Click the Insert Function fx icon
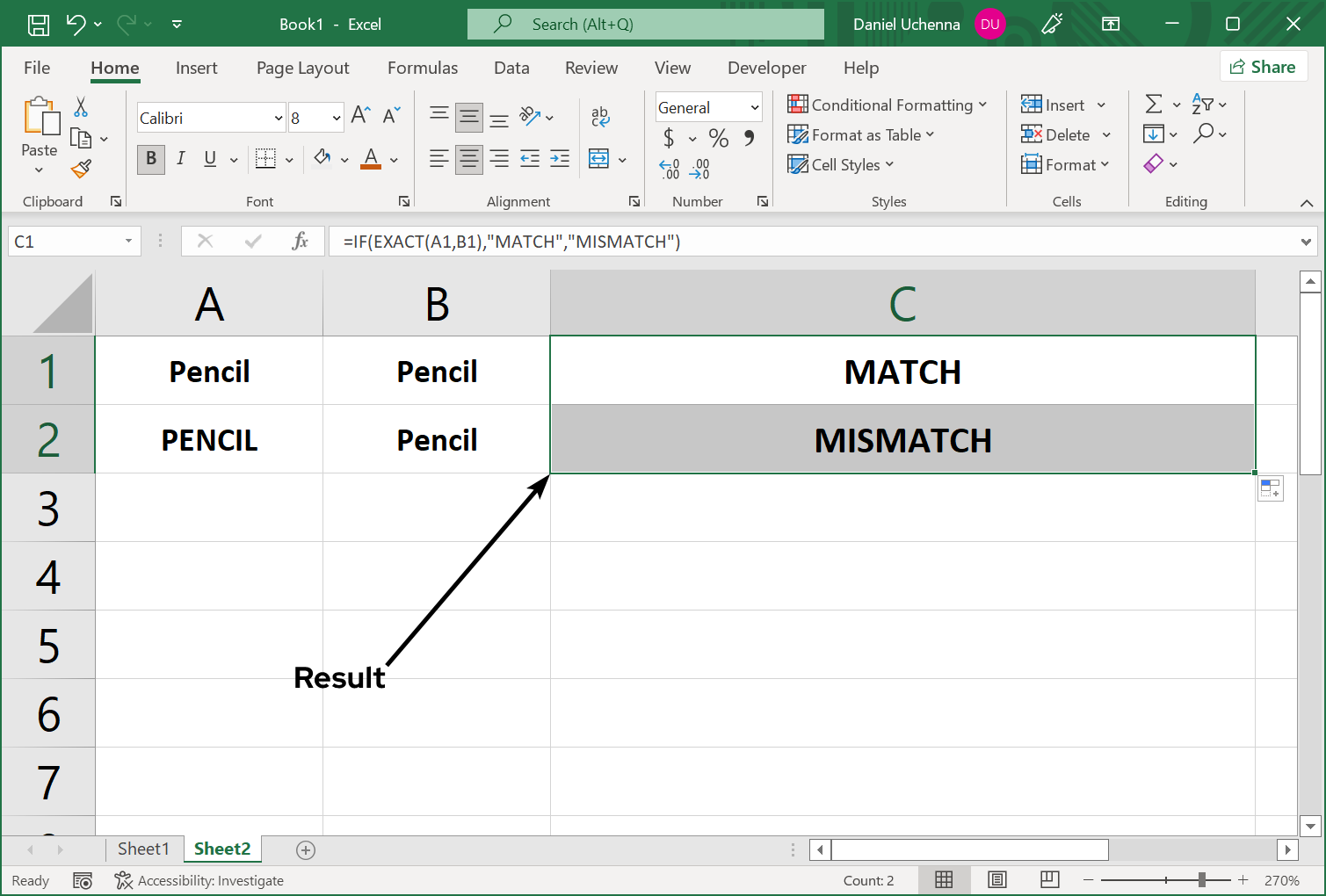Viewport: 1326px width, 896px height. tap(300, 242)
